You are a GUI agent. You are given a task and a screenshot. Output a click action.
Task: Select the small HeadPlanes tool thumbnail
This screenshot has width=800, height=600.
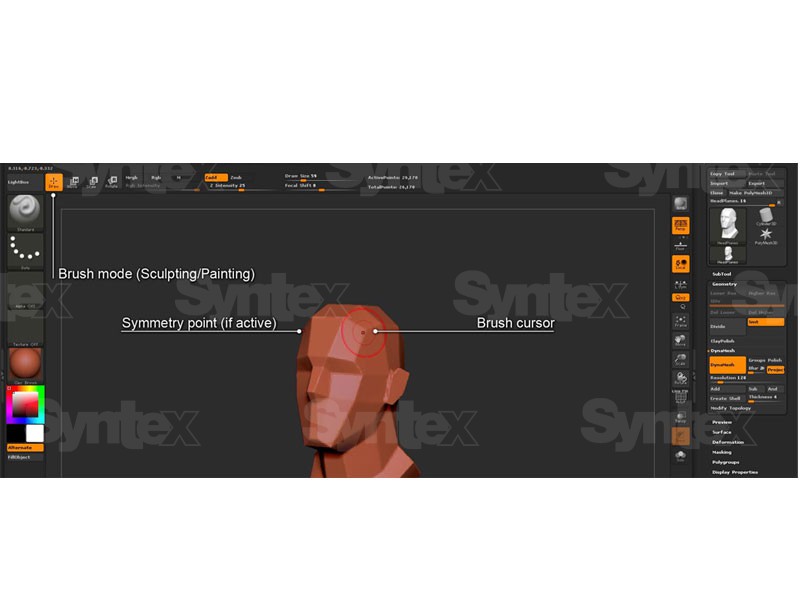pyautogui.click(x=728, y=255)
